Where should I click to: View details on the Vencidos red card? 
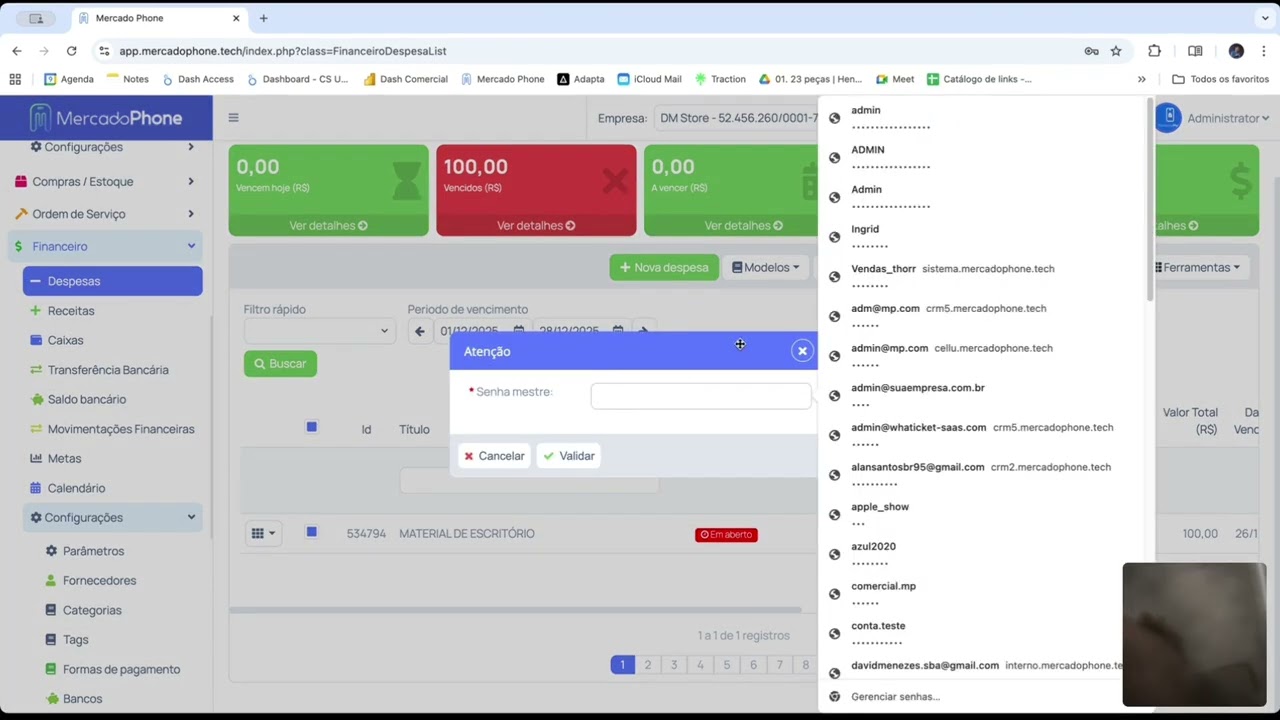(536, 226)
